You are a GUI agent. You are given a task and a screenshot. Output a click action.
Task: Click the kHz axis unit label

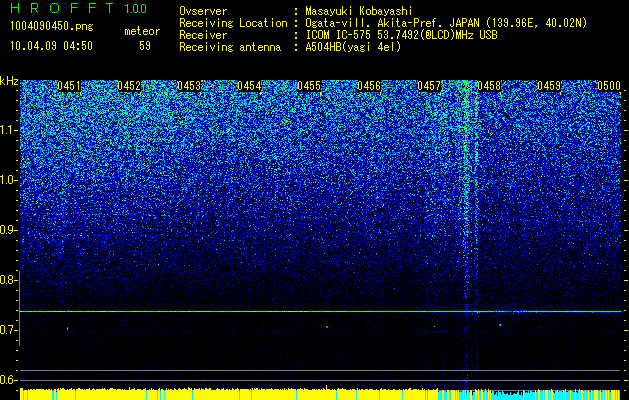[x=9, y=81]
